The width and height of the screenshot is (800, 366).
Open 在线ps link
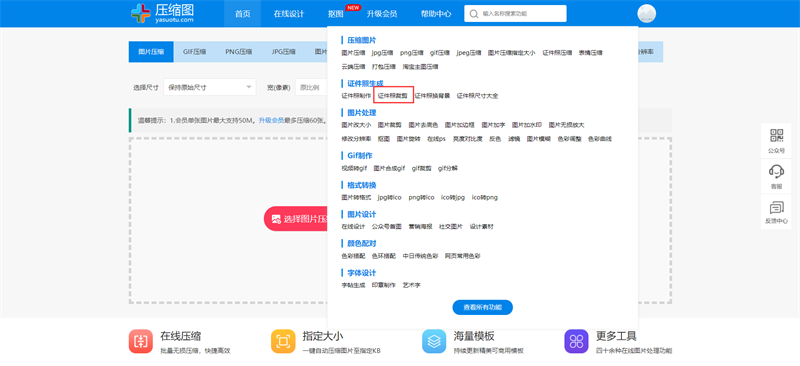click(436, 139)
